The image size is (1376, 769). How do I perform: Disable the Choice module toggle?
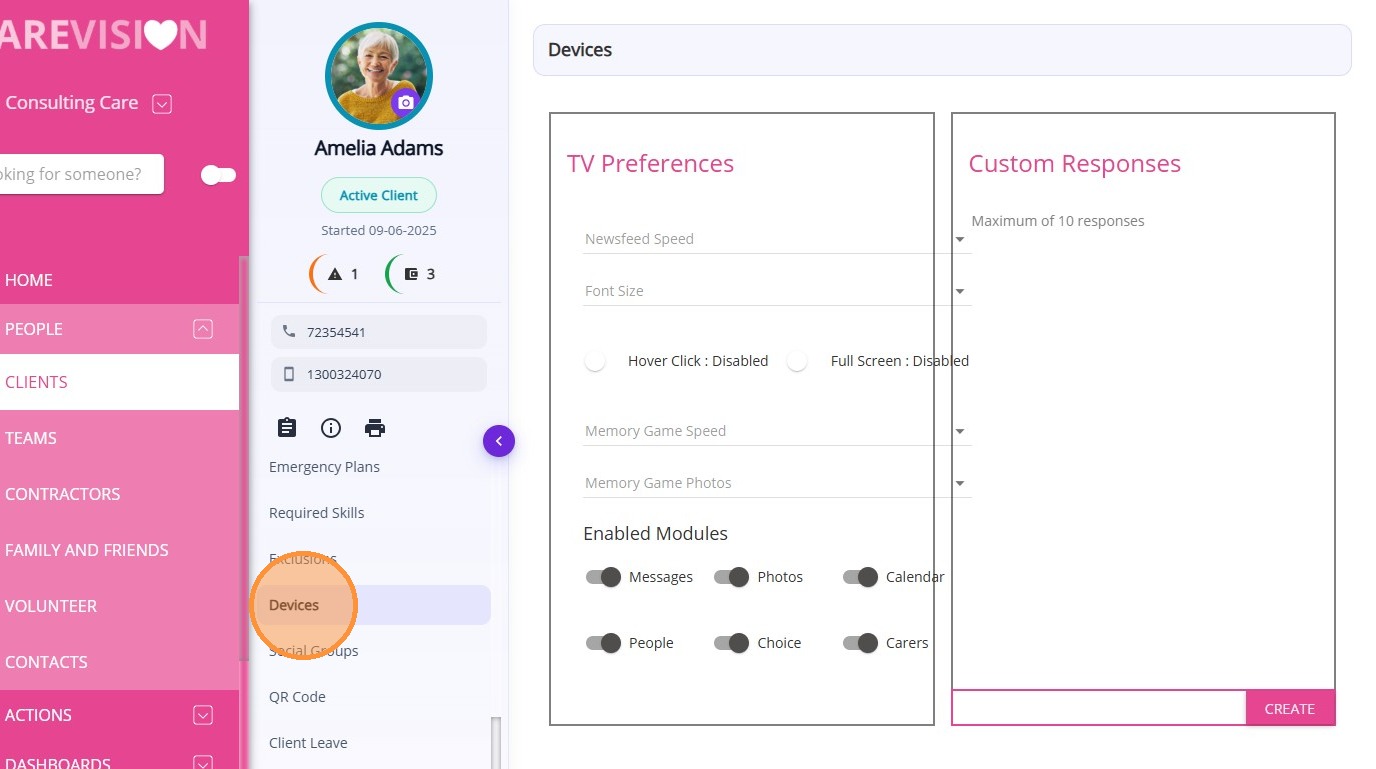click(732, 643)
